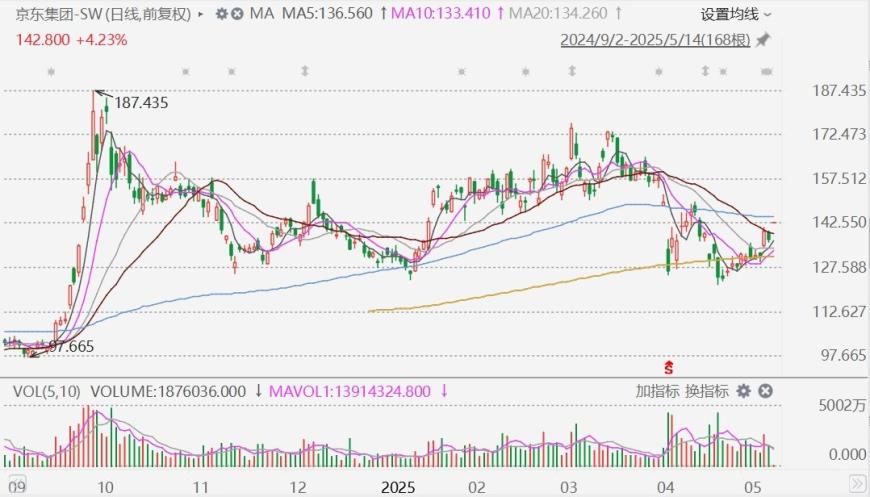Open the 2024/9/2-2025/5/14 date range selector
The height and width of the screenshot is (497, 870).
(x=655, y=40)
